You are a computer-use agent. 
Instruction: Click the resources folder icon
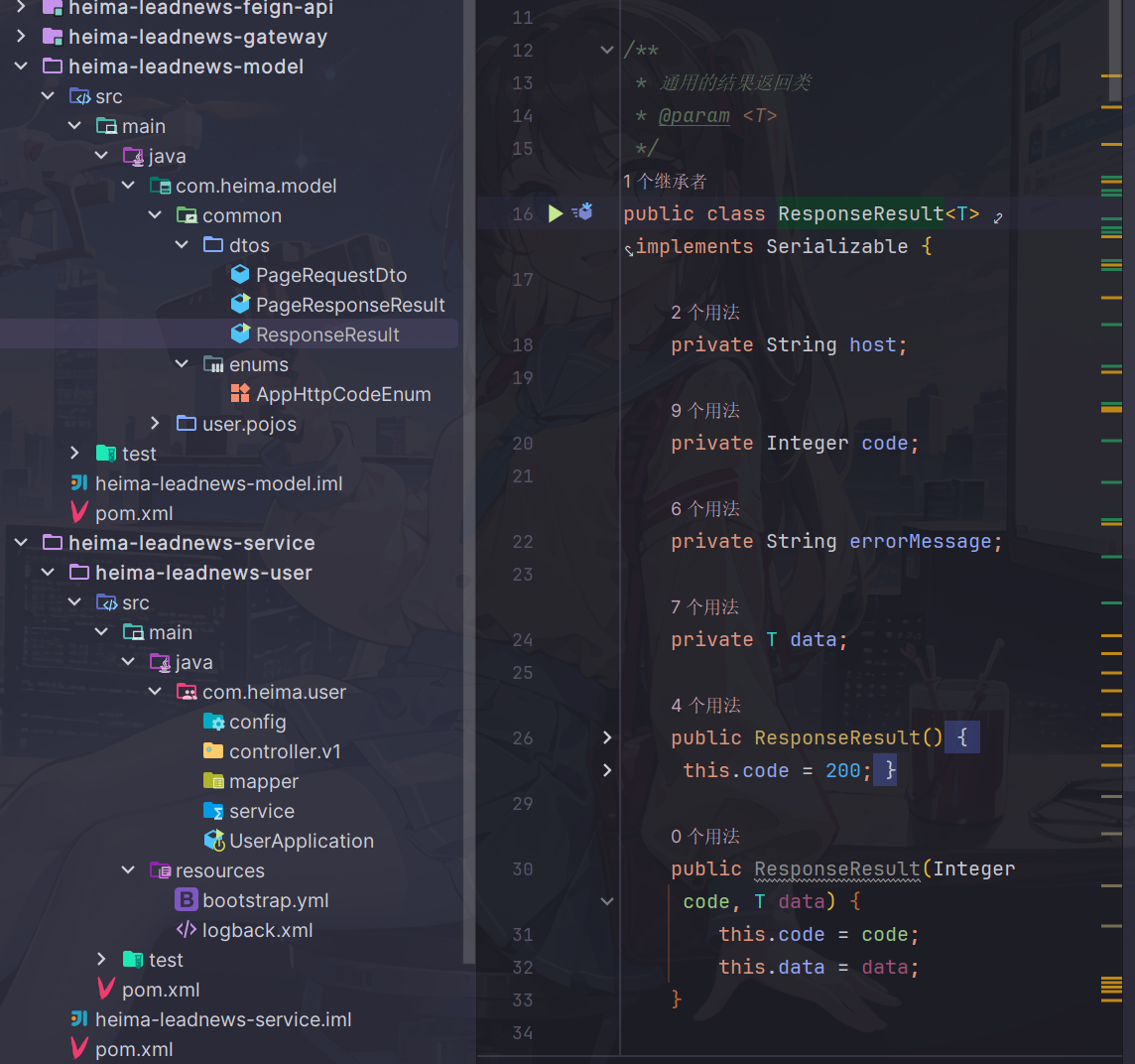[x=160, y=869]
